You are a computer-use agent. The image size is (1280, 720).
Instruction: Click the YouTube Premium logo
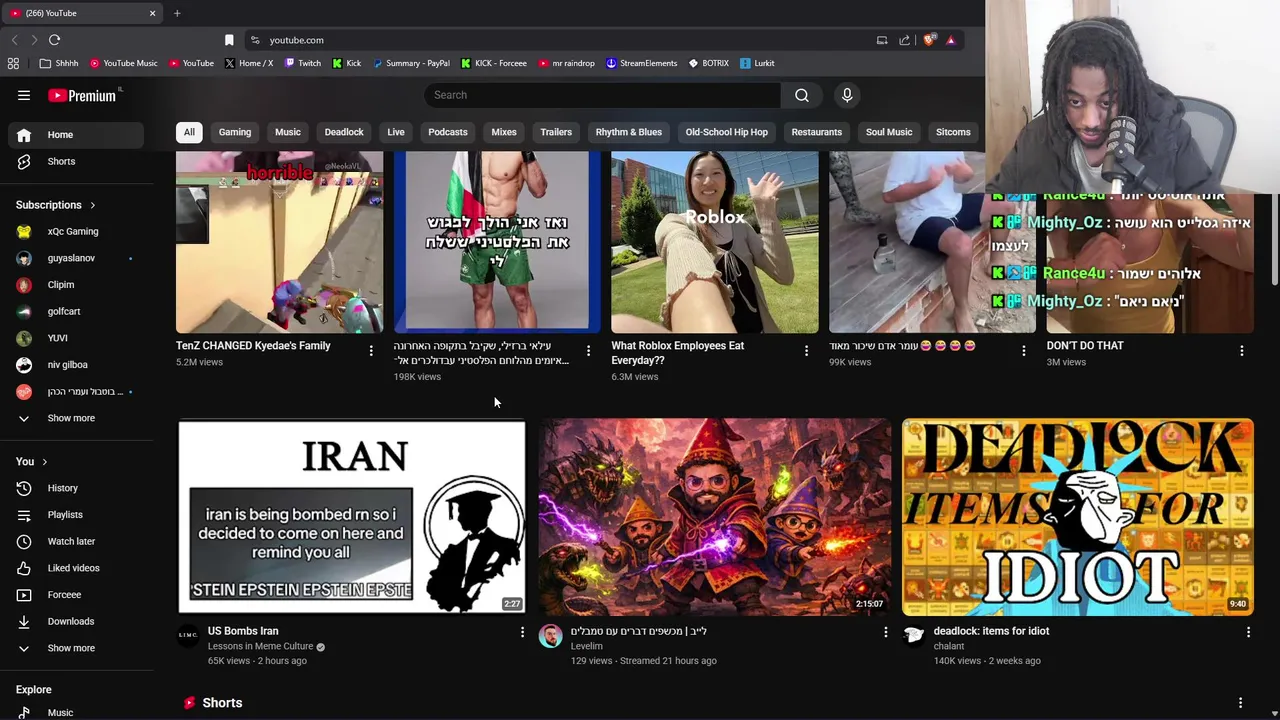pos(82,95)
